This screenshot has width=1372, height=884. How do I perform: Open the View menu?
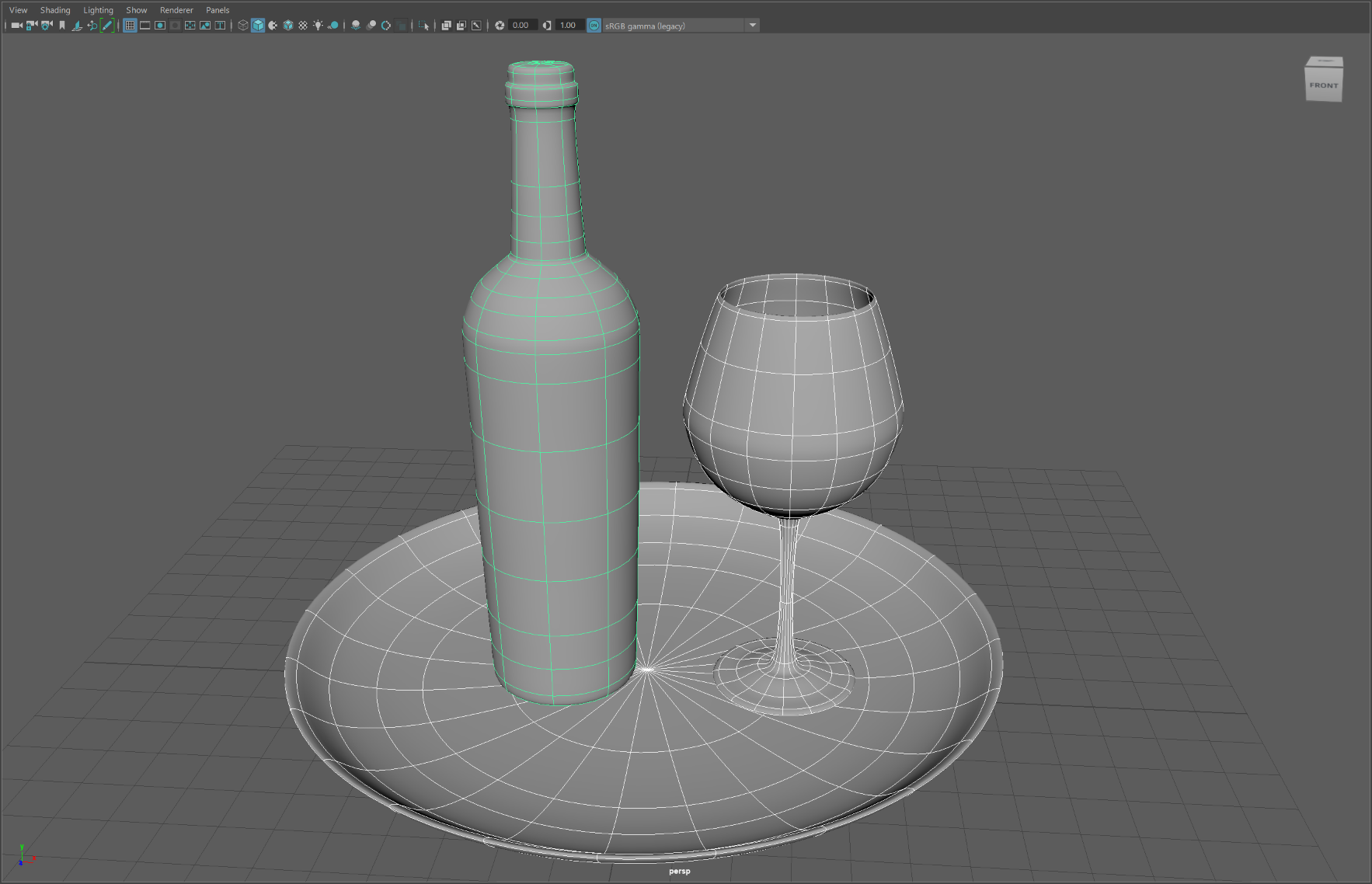coord(18,10)
